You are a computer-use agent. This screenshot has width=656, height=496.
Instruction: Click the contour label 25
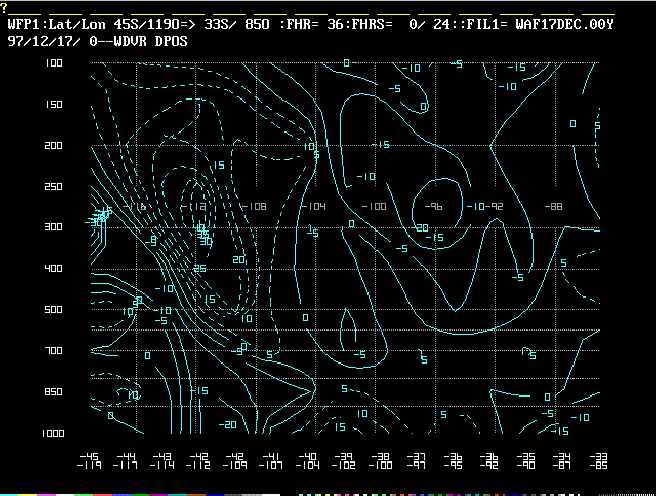coord(200,268)
